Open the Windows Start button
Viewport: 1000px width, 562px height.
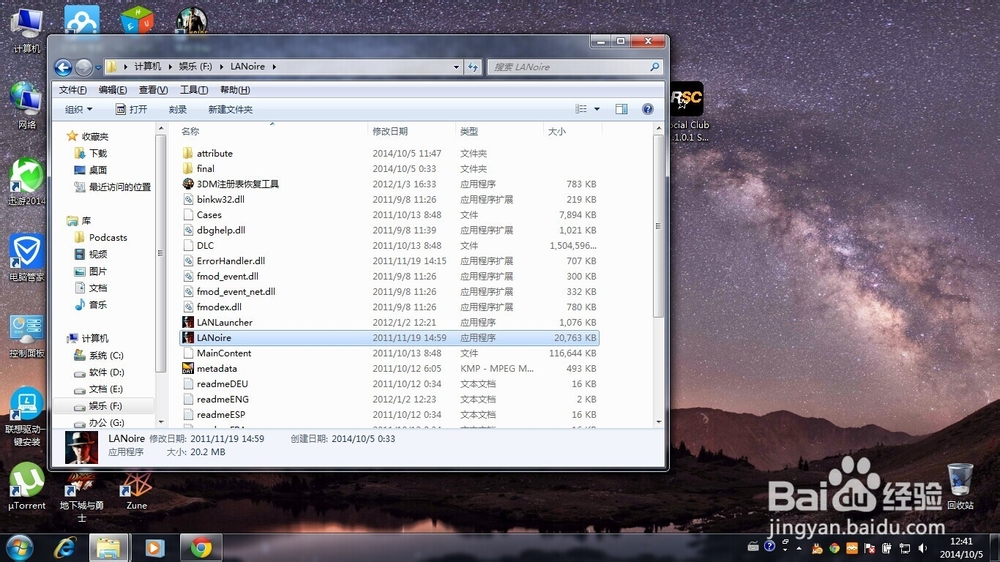point(19,547)
